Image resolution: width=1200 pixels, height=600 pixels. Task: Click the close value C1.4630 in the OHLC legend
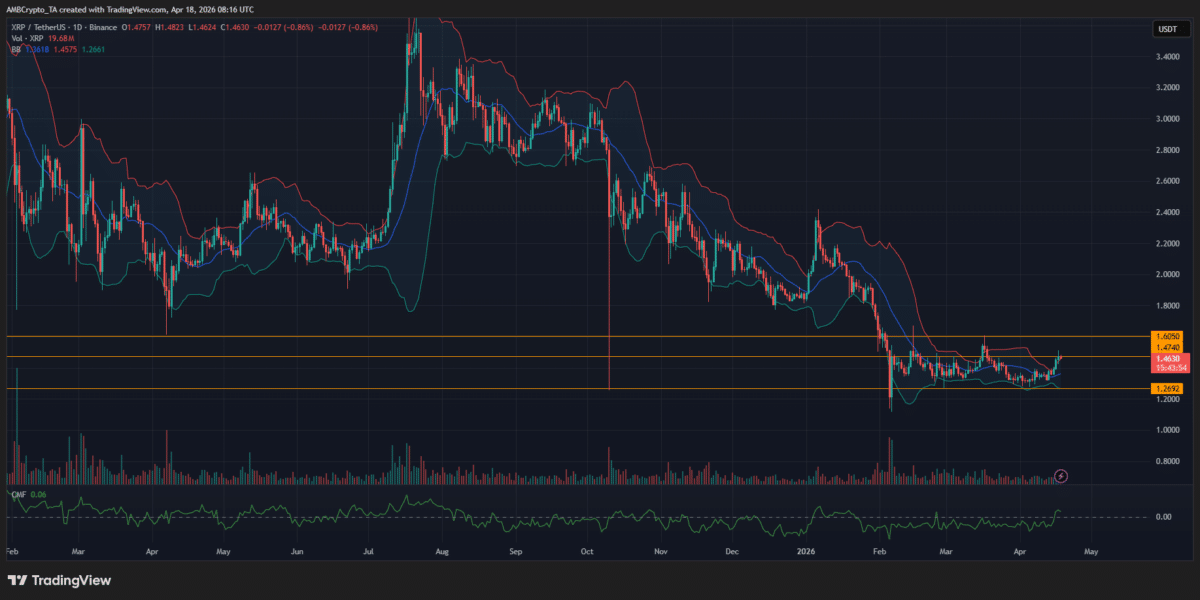click(234, 26)
